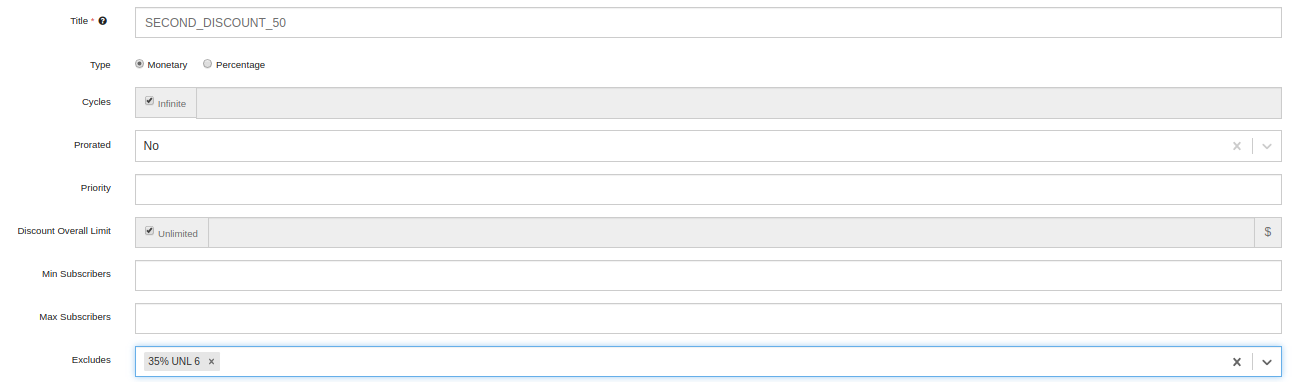Click the dollar sign currency icon
The image size is (1294, 382).
(1268, 232)
